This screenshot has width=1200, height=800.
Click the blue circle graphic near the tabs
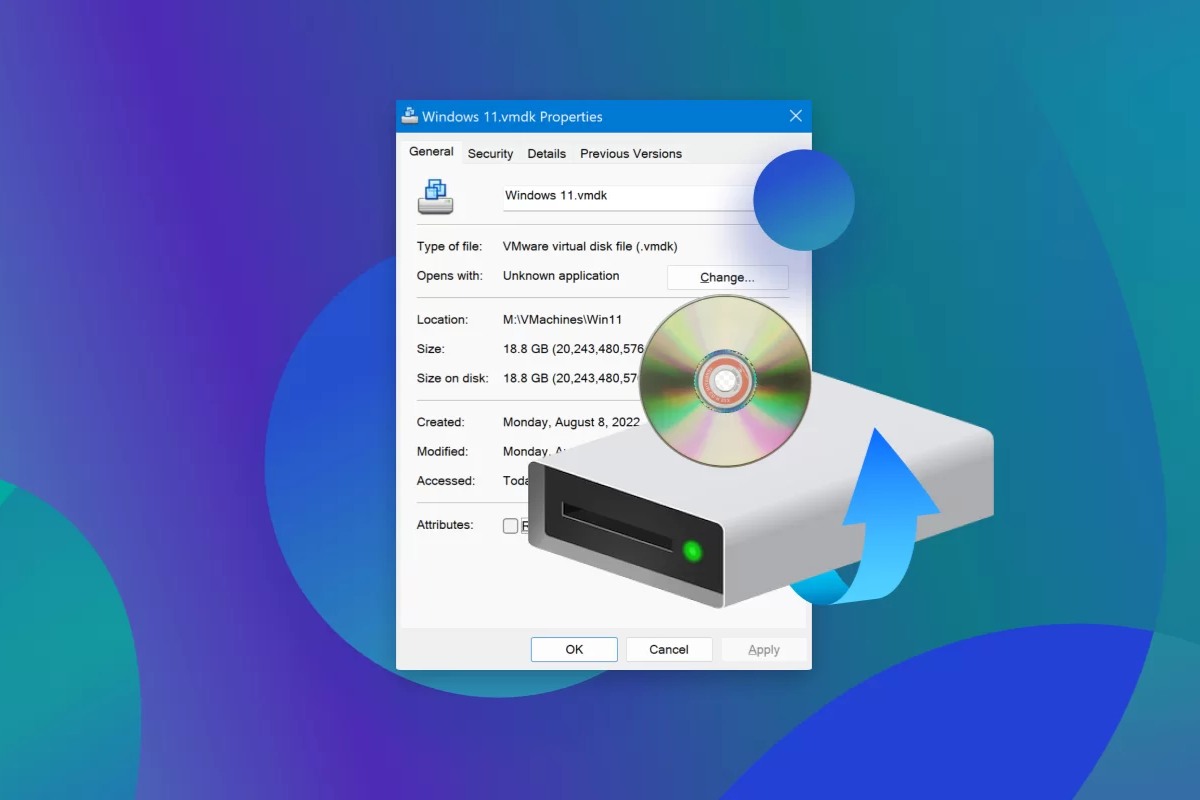click(x=803, y=200)
